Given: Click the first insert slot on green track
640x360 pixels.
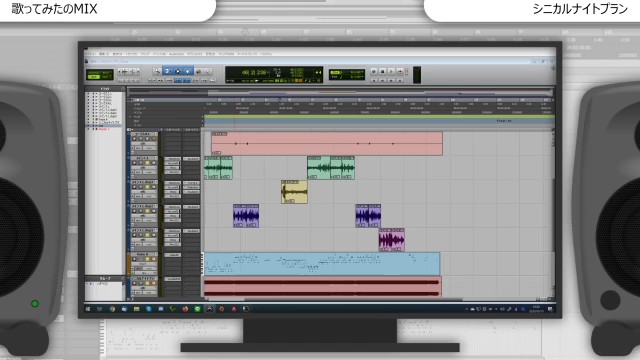Looking at the screenshot, I should (173, 159).
